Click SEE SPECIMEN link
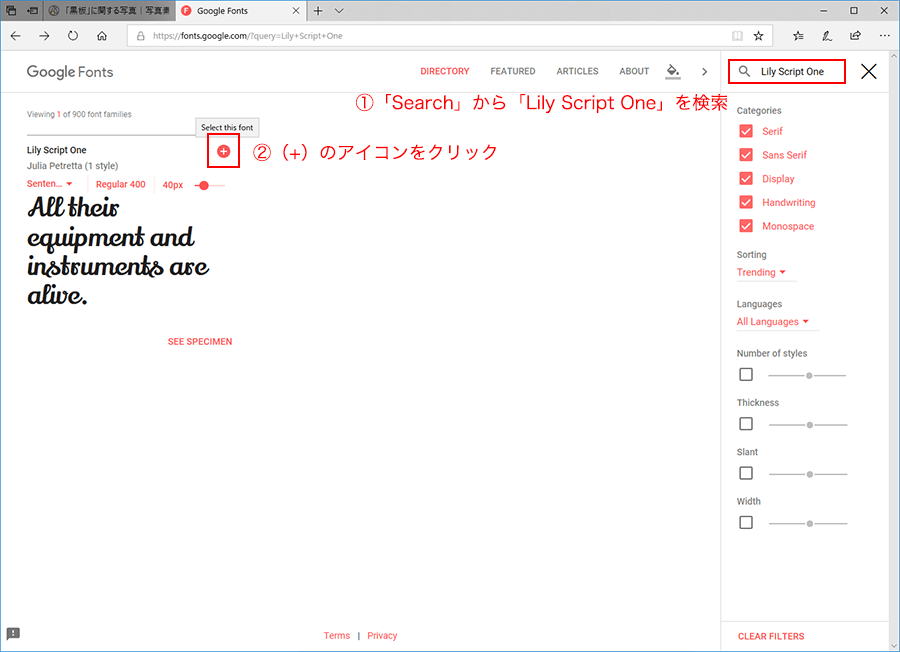The image size is (900, 652). [200, 341]
